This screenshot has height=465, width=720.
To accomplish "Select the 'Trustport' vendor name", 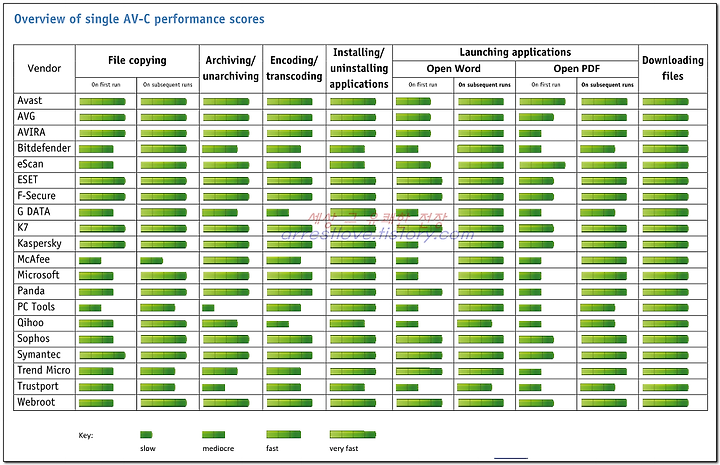I will coord(38,386).
